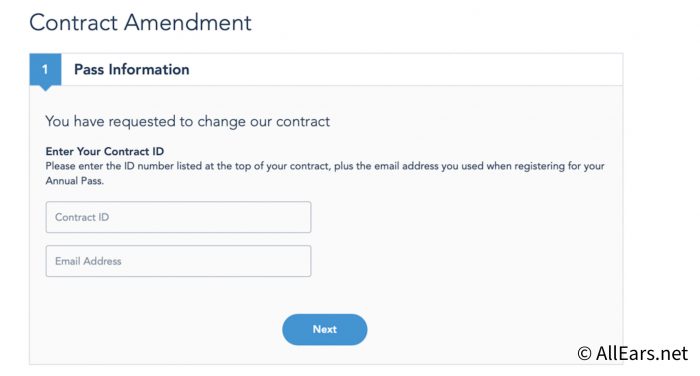Screen dimensions: 700x376
Task: Click the "Annual Pass." text line
Action: coord(75,181)
